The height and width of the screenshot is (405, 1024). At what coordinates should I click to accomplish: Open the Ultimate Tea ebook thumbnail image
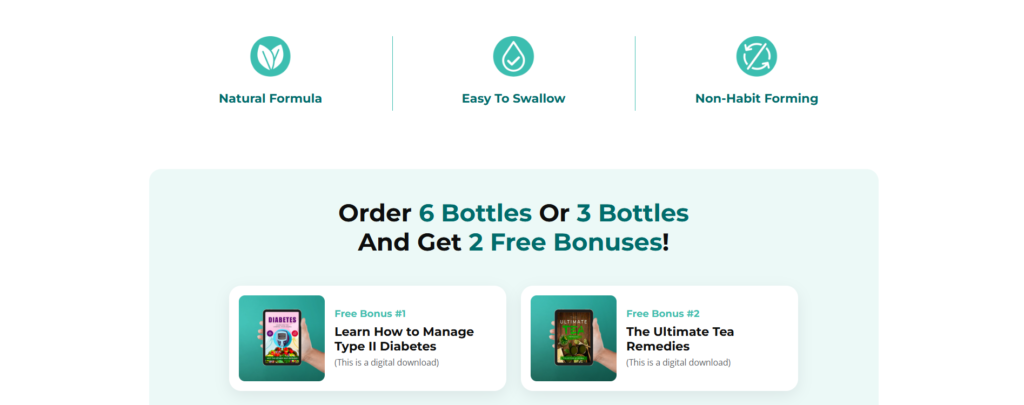[573, 338]
